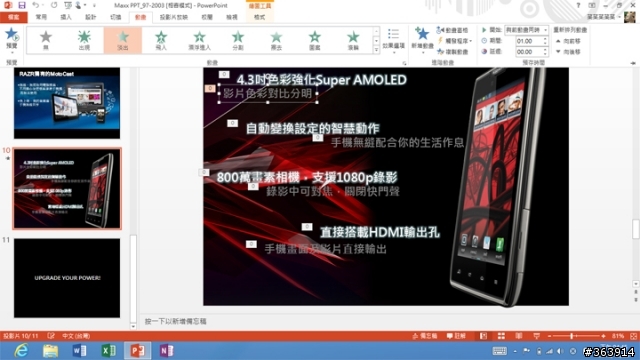Click zoom out minus button in status bar
Image resolution: width=640 pixels, height=360 pixels.
549,336
